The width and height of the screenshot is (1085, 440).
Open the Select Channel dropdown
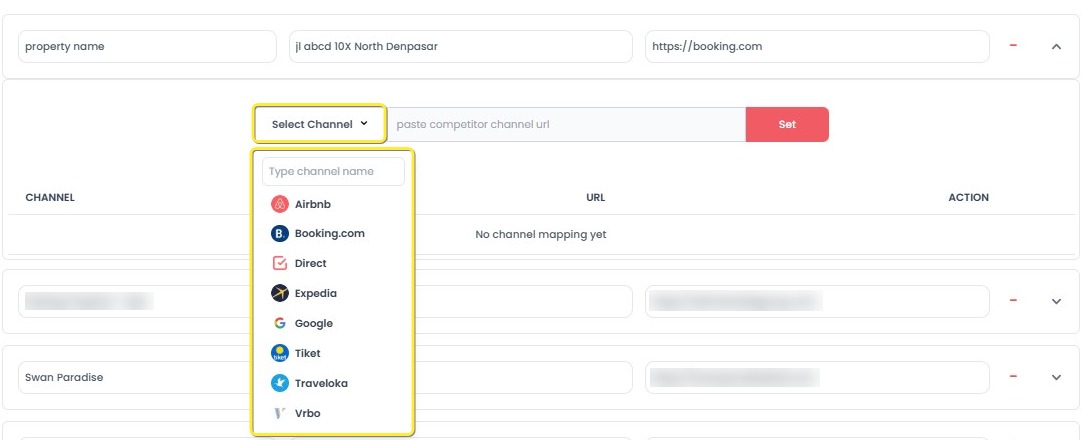[x=319, y=125]
